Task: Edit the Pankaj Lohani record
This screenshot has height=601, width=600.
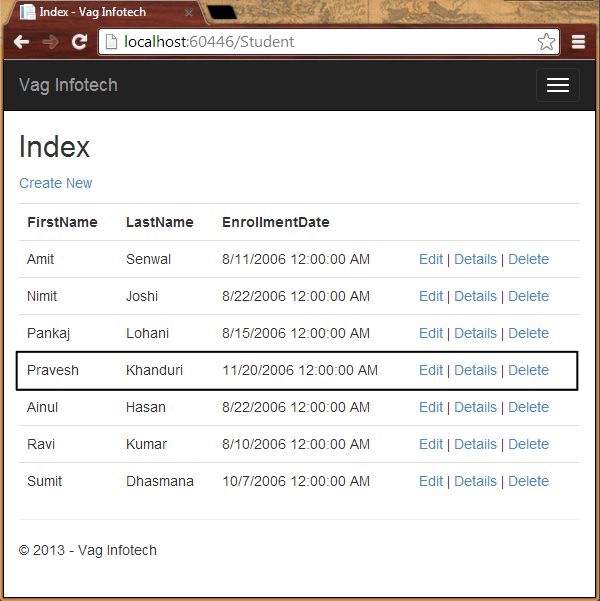Action: tap(431, 333)
